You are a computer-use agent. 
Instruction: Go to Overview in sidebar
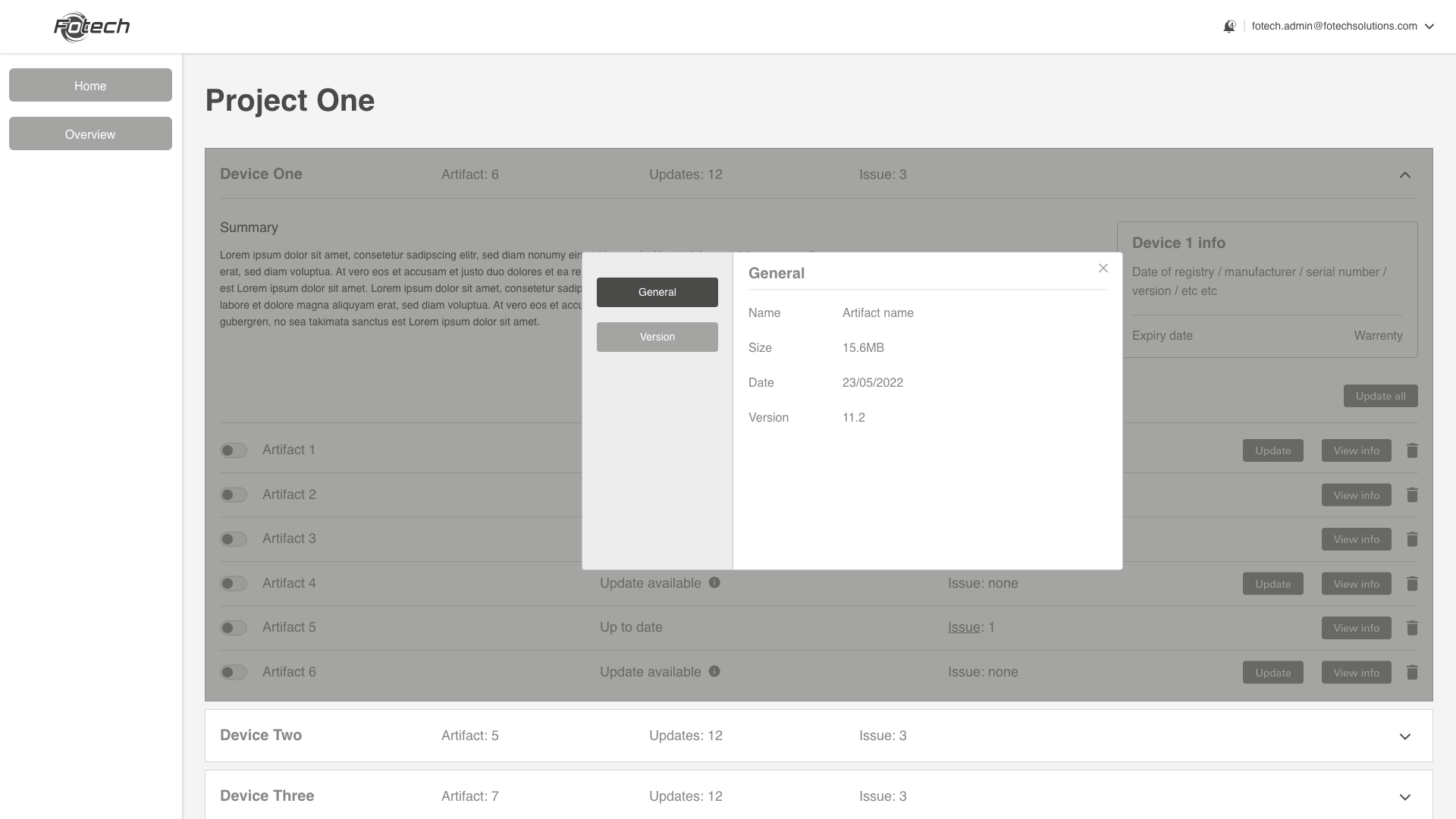(x=90, y=134)
